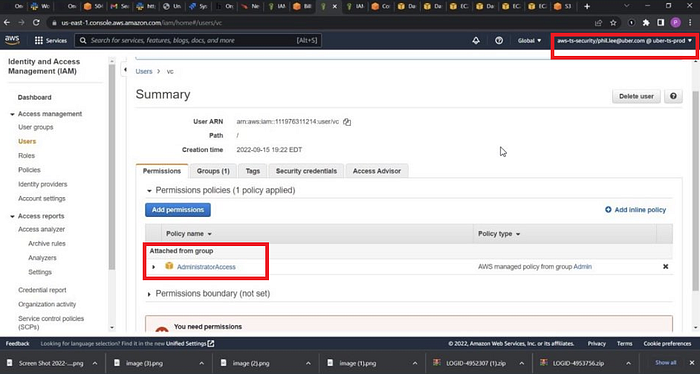This screenshot has height=374, width=700.
Task: Focus the AWS services search box
Action: tap(198, 41)
